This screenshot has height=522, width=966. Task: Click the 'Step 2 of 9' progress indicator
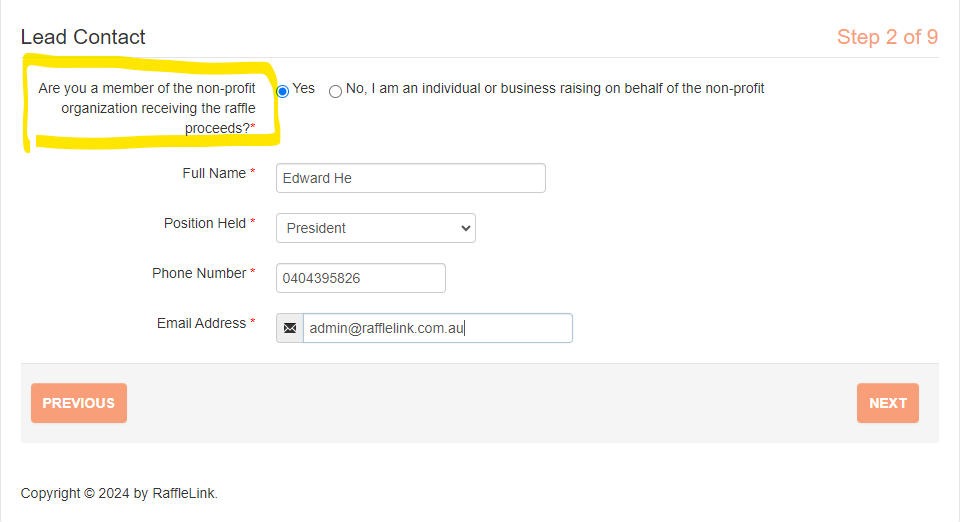(887, 37)
